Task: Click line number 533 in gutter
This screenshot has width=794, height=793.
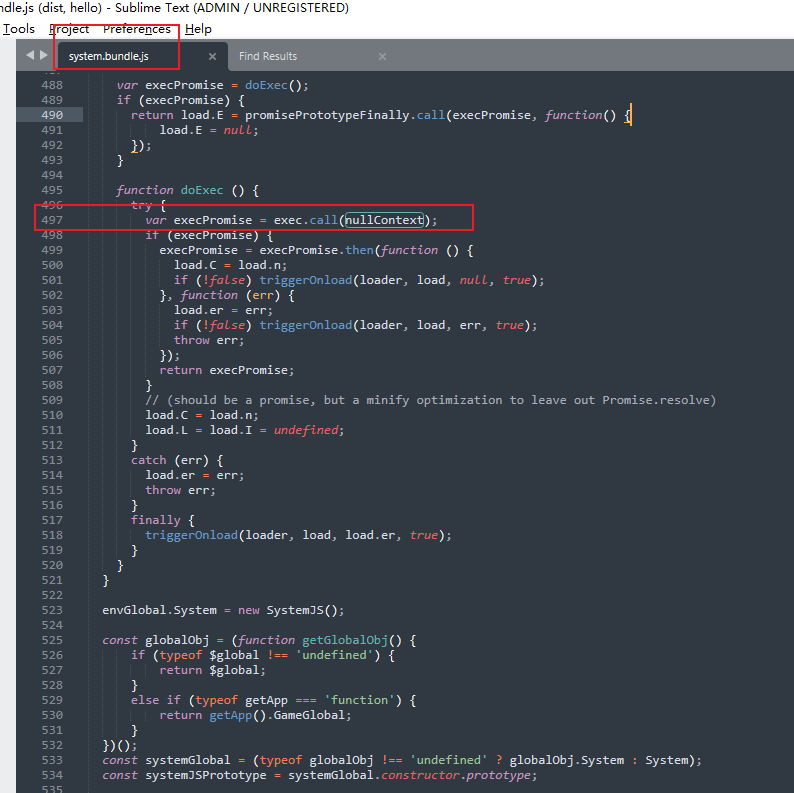Action: (x=52, y=760)
